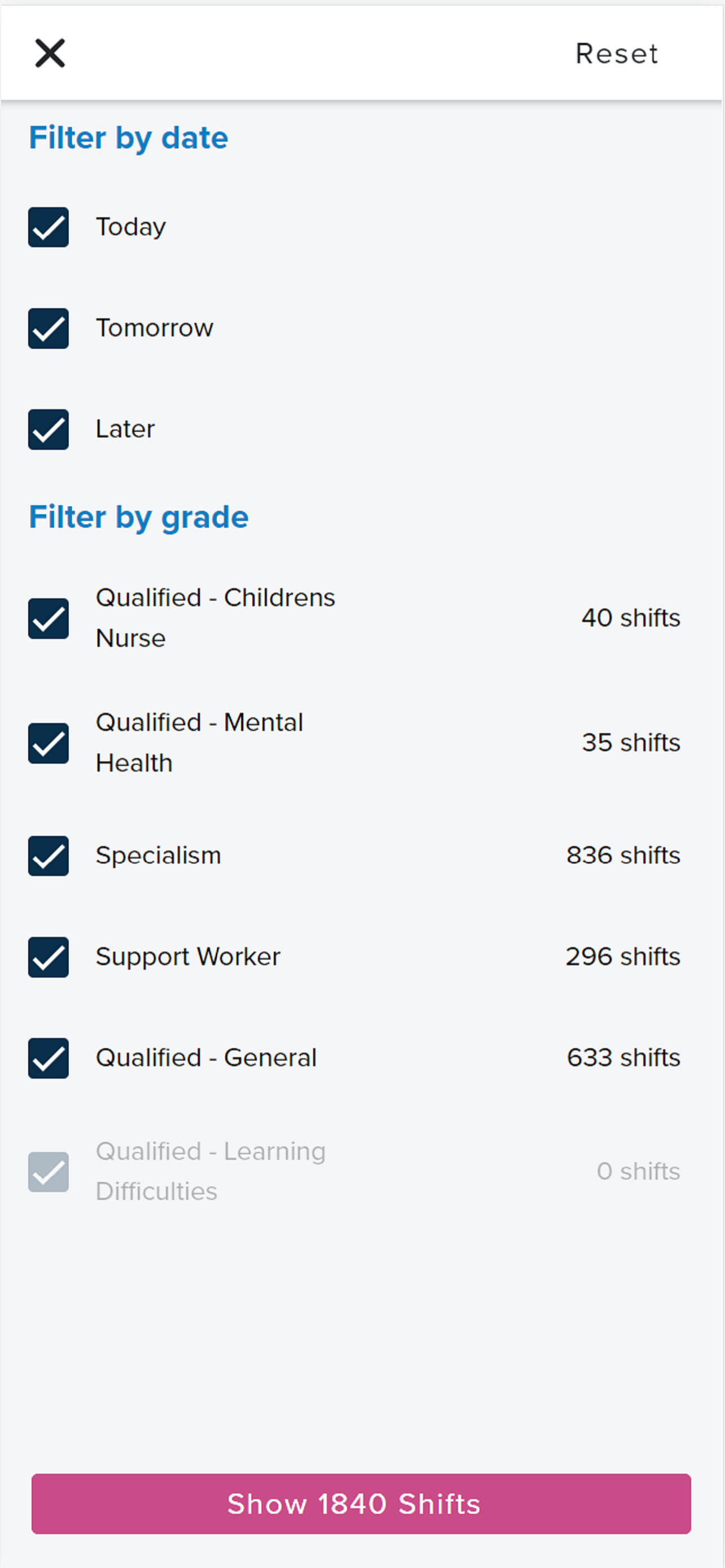This screenshot has height=1568, width=725.
Task: Uncheck the Tomorrow date checkbox
Action: (48, 328)
